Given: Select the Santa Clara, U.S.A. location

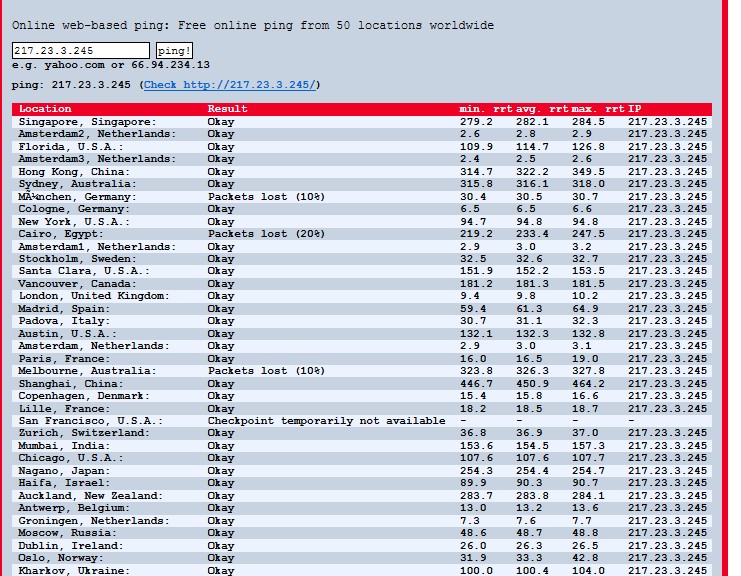Looking at the screenshot, I should pos(84,271).
